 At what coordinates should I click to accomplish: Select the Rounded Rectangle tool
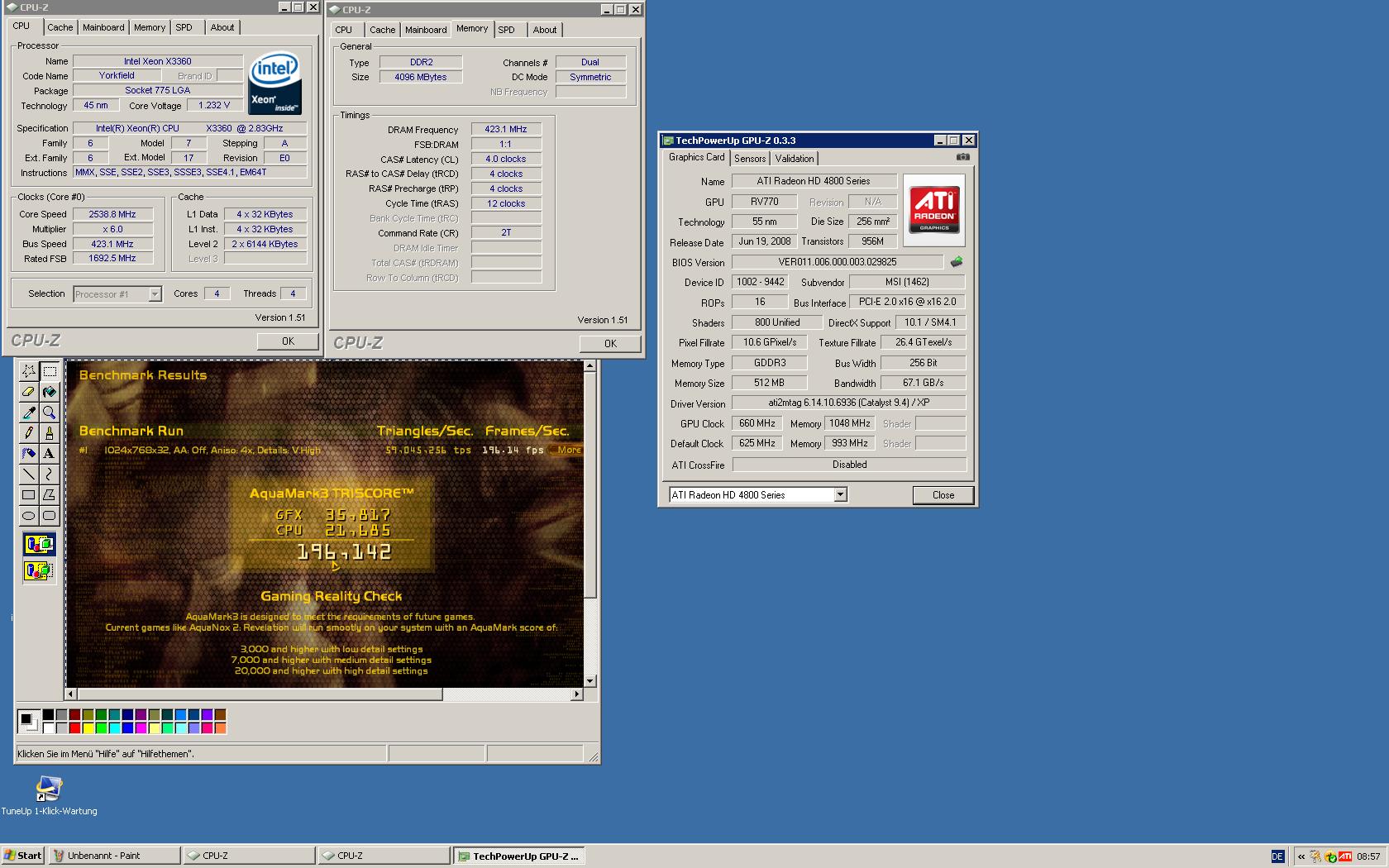point(50,516)
